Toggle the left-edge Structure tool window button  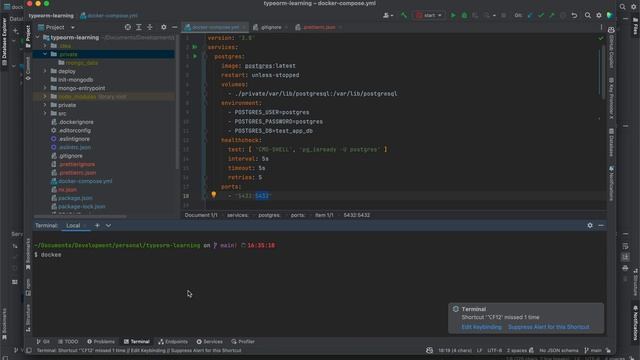[x=28, y=318]
